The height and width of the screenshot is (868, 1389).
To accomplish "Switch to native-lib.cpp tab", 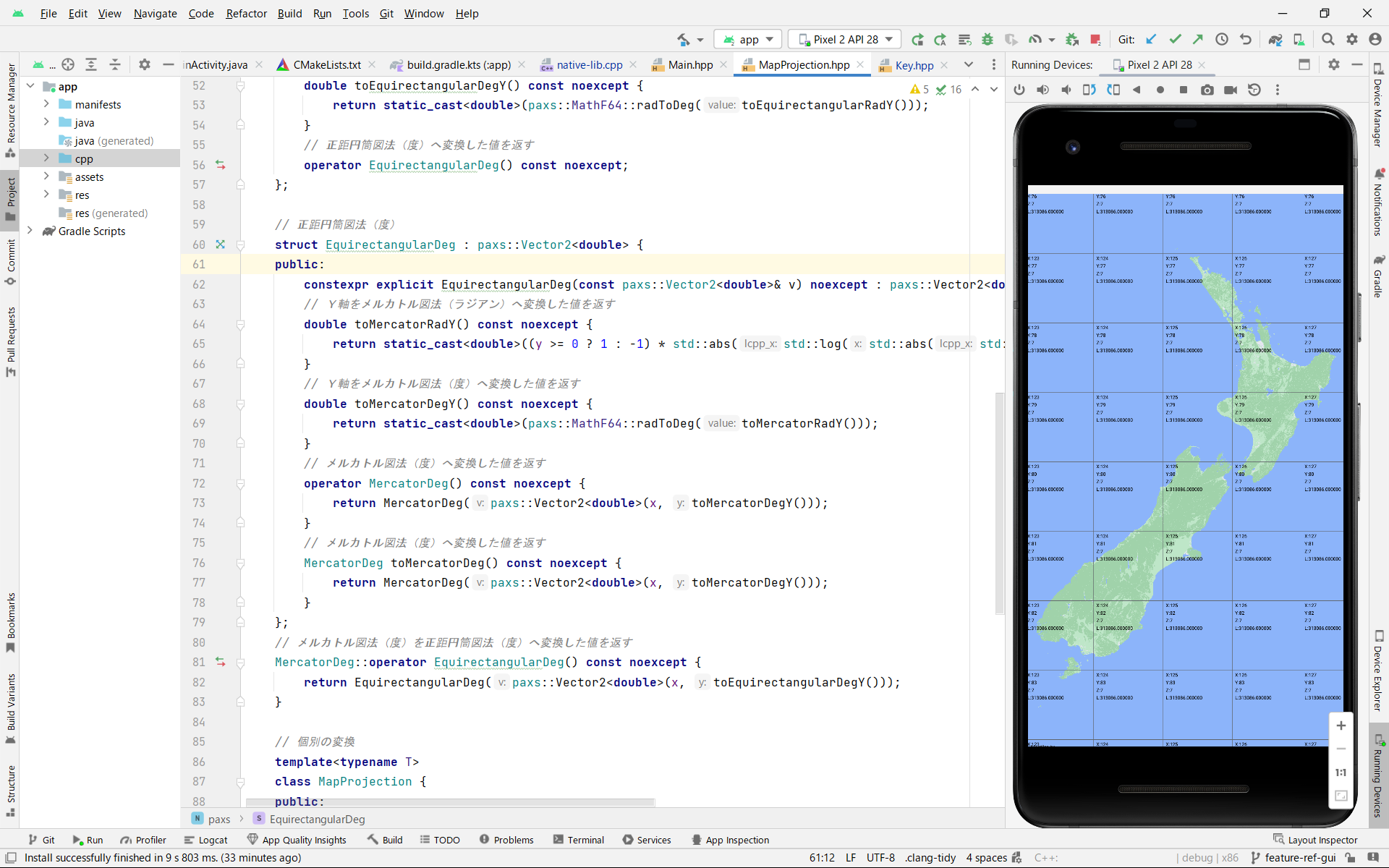I will point(589,65).
